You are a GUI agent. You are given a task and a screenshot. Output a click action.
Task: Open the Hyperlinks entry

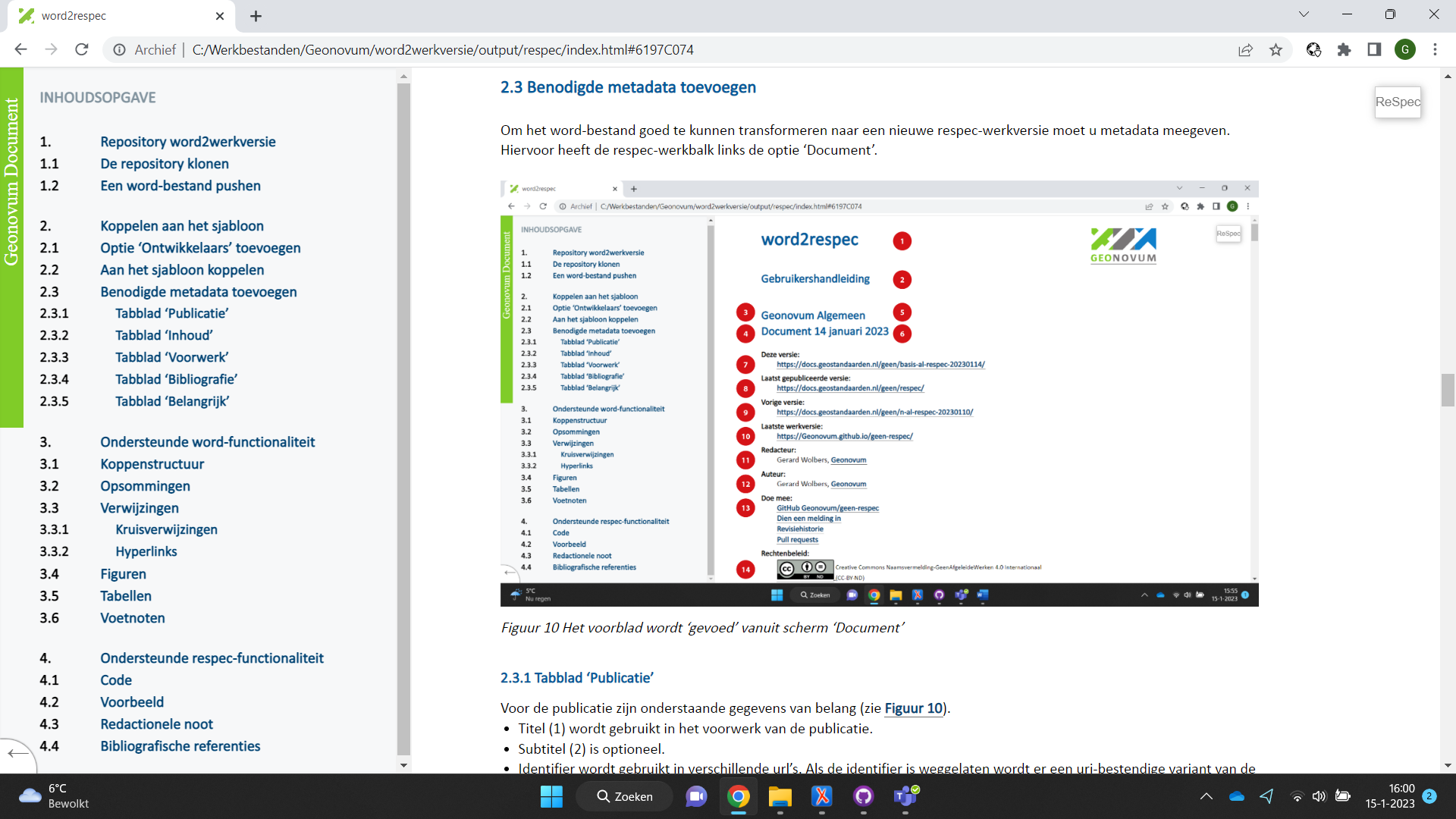point(146,551)
